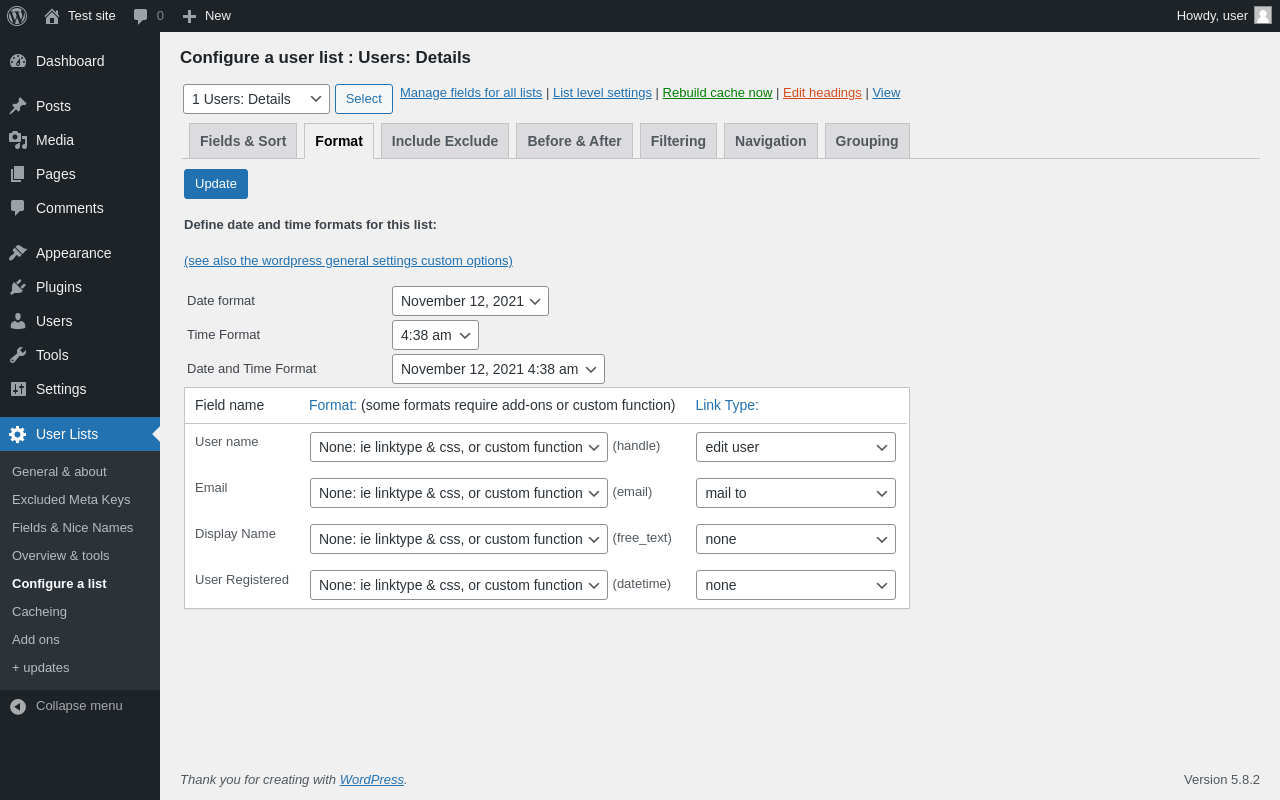
Task: Click the plus New content icon
Action: point(189,16)
